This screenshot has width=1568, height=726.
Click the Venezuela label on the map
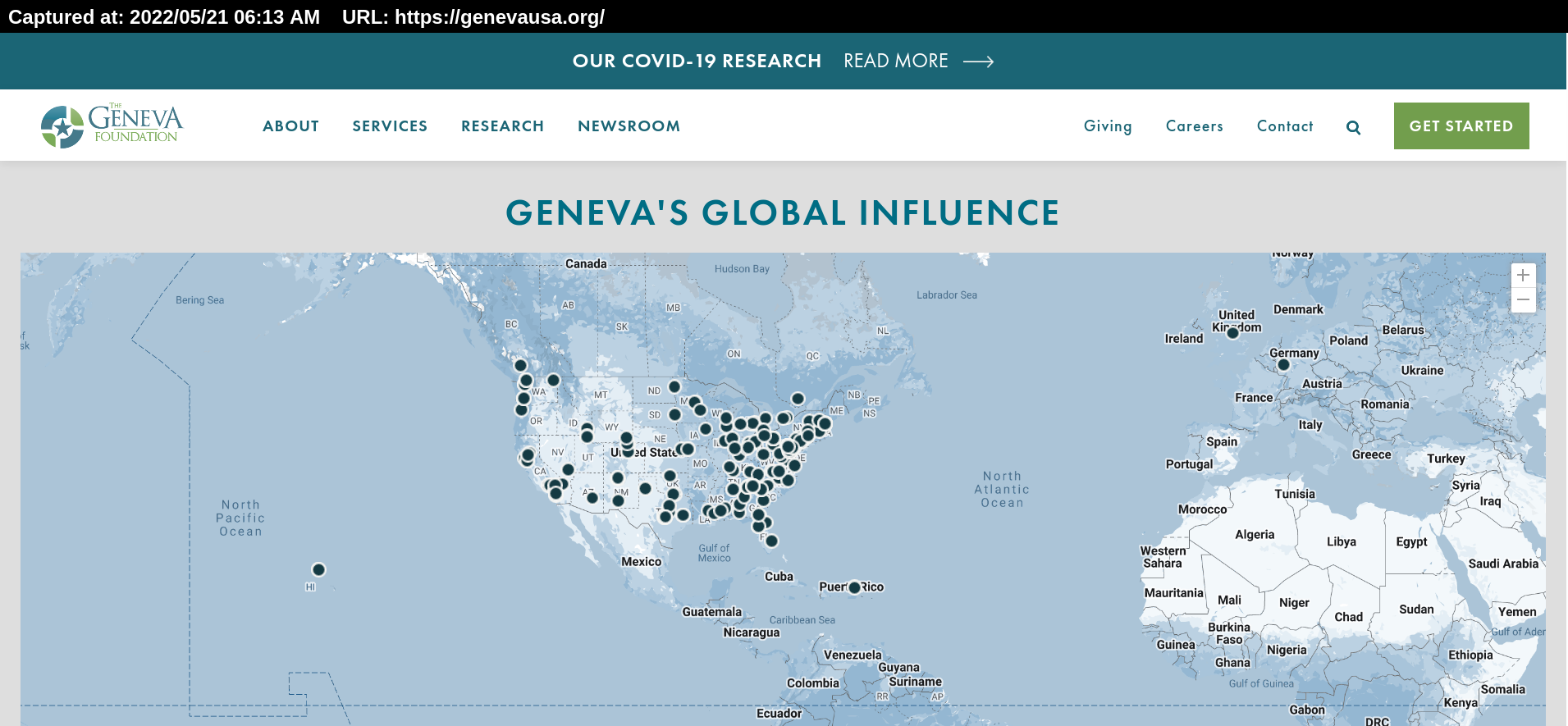(x=853, y=655)
